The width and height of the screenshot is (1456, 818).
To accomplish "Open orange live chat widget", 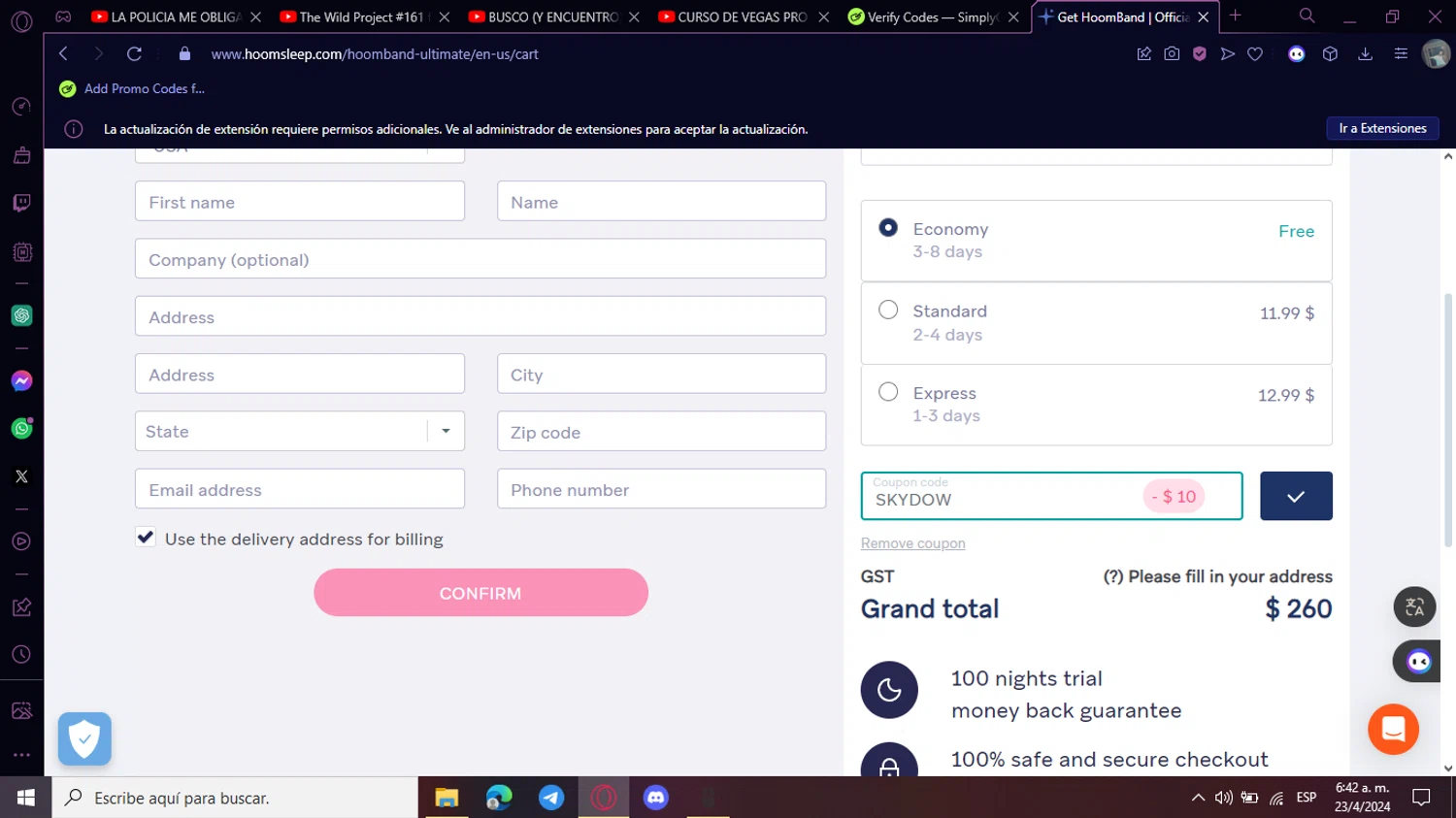I will click(x=1393, y=729).
